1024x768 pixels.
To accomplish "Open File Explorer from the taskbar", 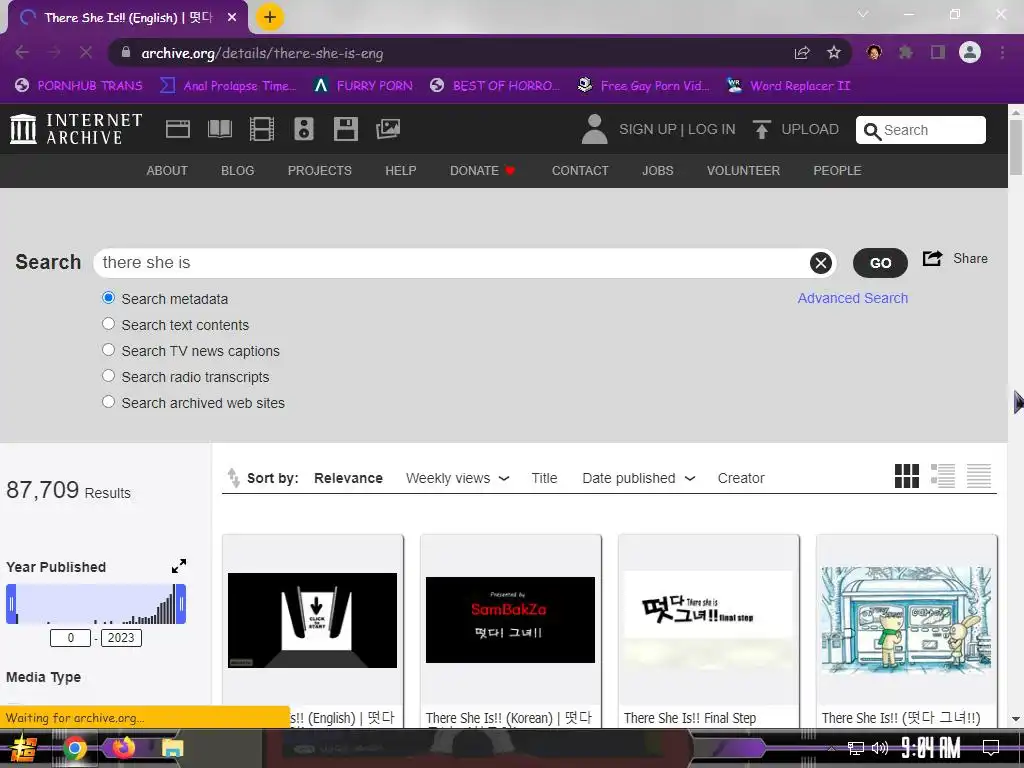I will click(173, 748).
